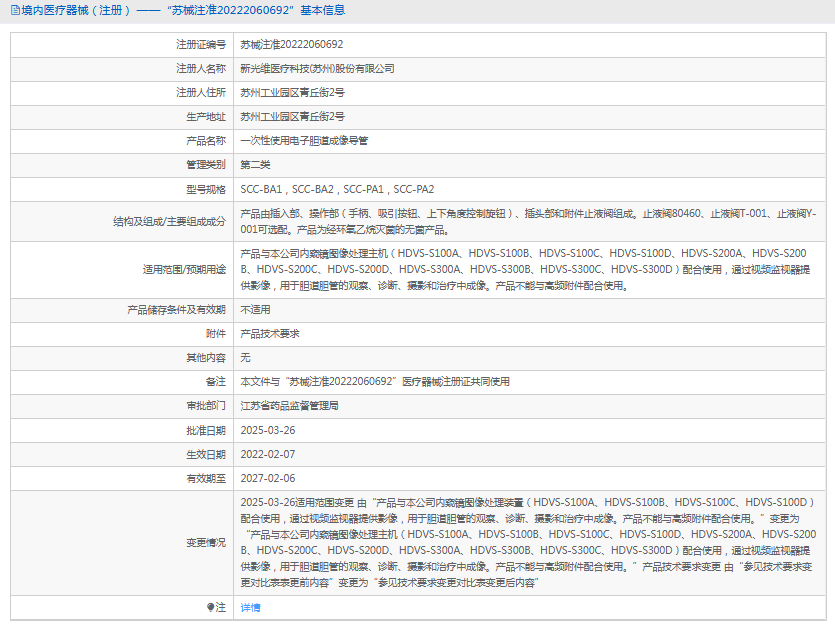
Task: Select the 第二类 management category value
Action: click(x=255, y=165)
